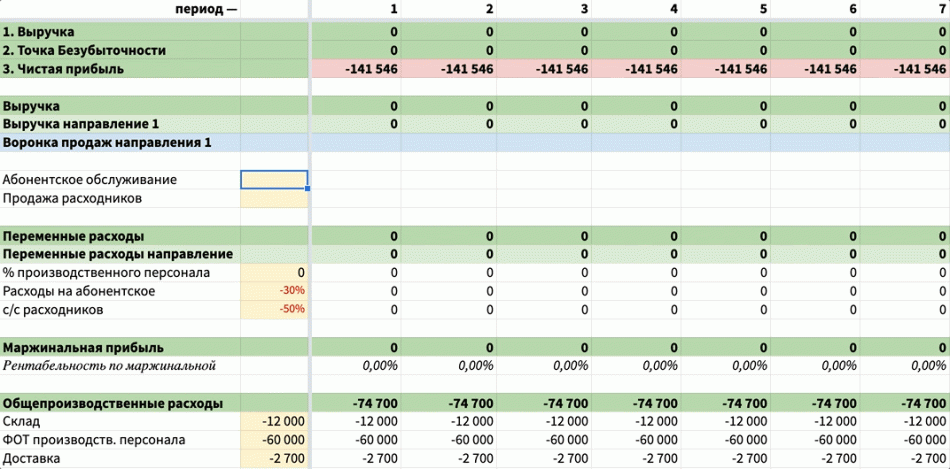Image resolution: width=950 pixels, height=469 pixels.
Task: Select the 'Выручка направление 1' label cell
Action: [x=81, y=124]
